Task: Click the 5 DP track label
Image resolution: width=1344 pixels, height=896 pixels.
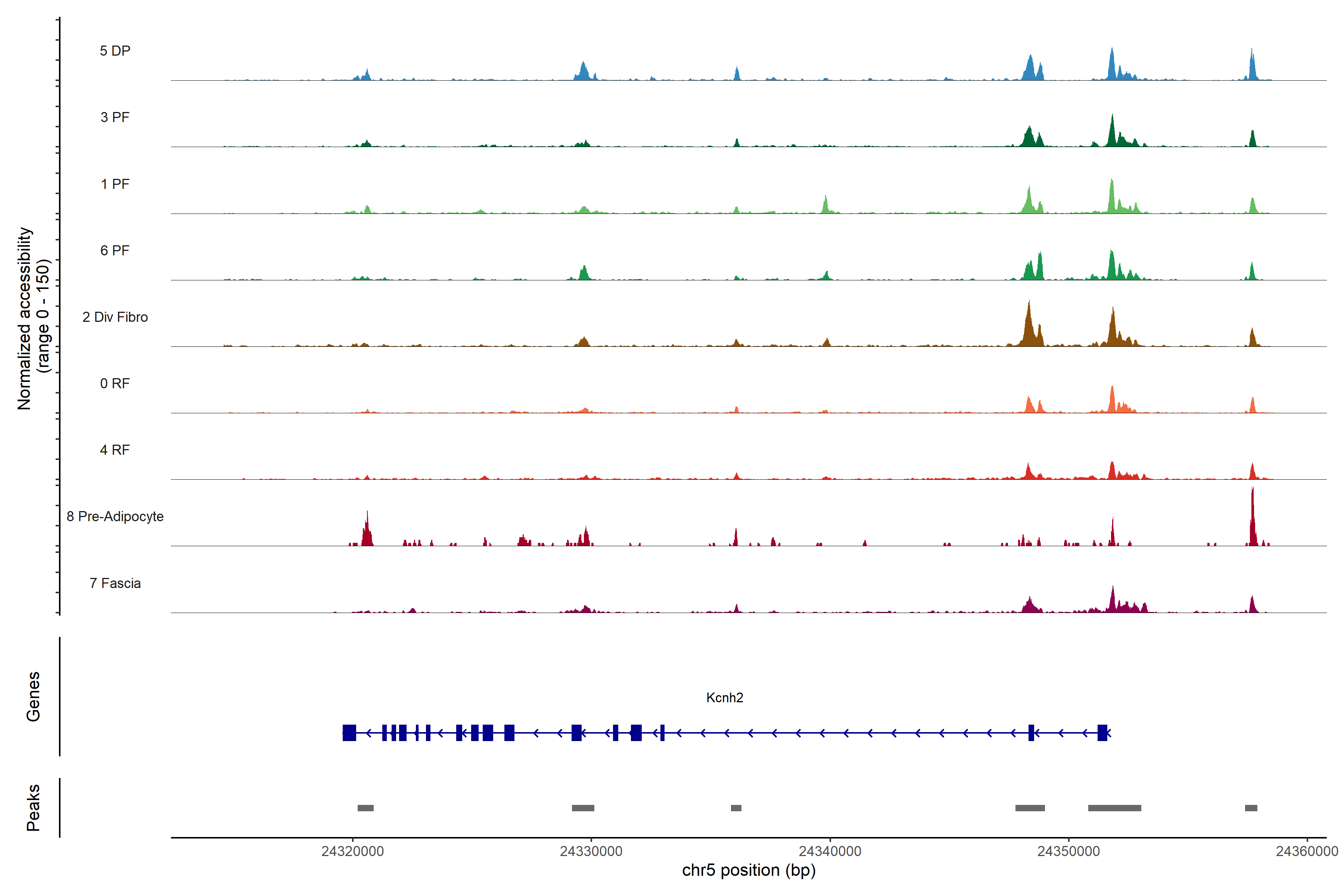Action: 115,51
